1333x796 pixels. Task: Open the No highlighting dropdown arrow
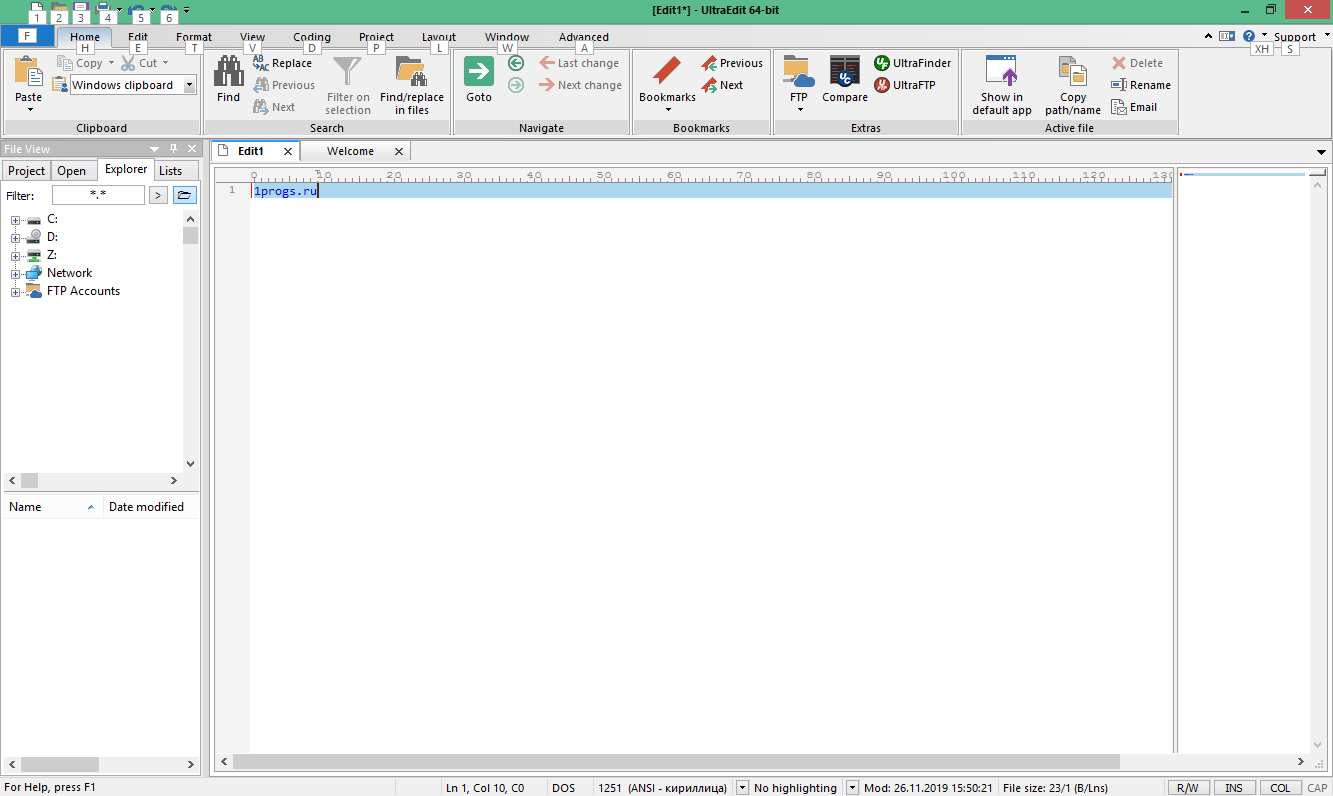tap(852, 788)
